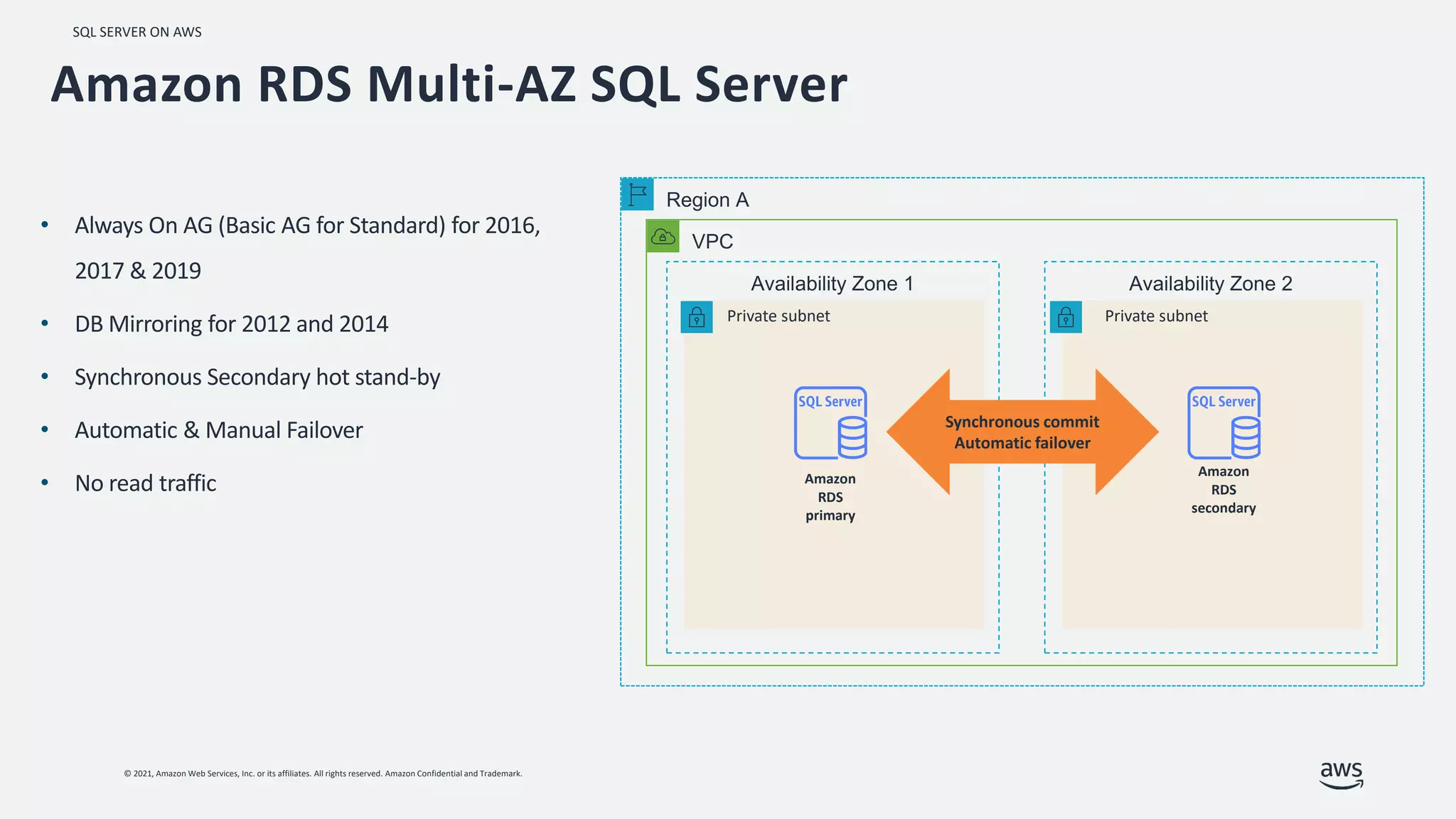
Task: Click 'Private subnet' label in Availability Zone 2
Action: click(x=1156, y=316)
